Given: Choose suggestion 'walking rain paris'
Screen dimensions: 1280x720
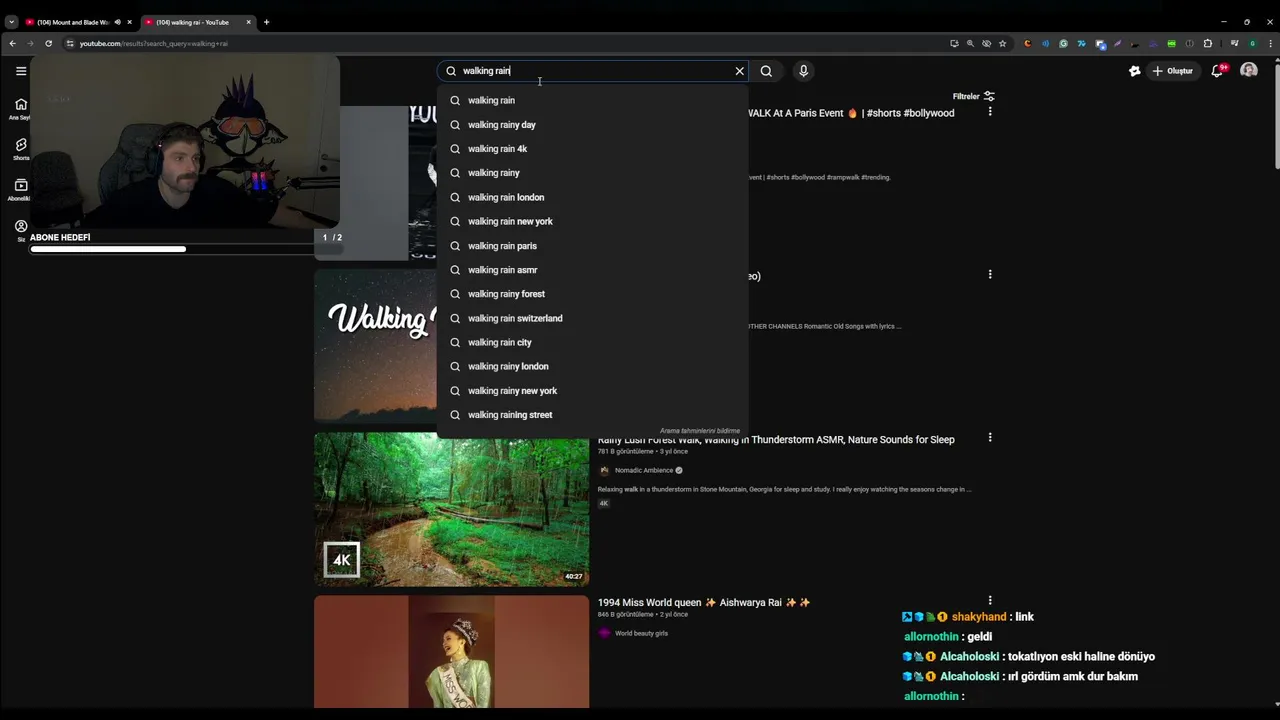Looking at the screenshot, I should 592,246.
